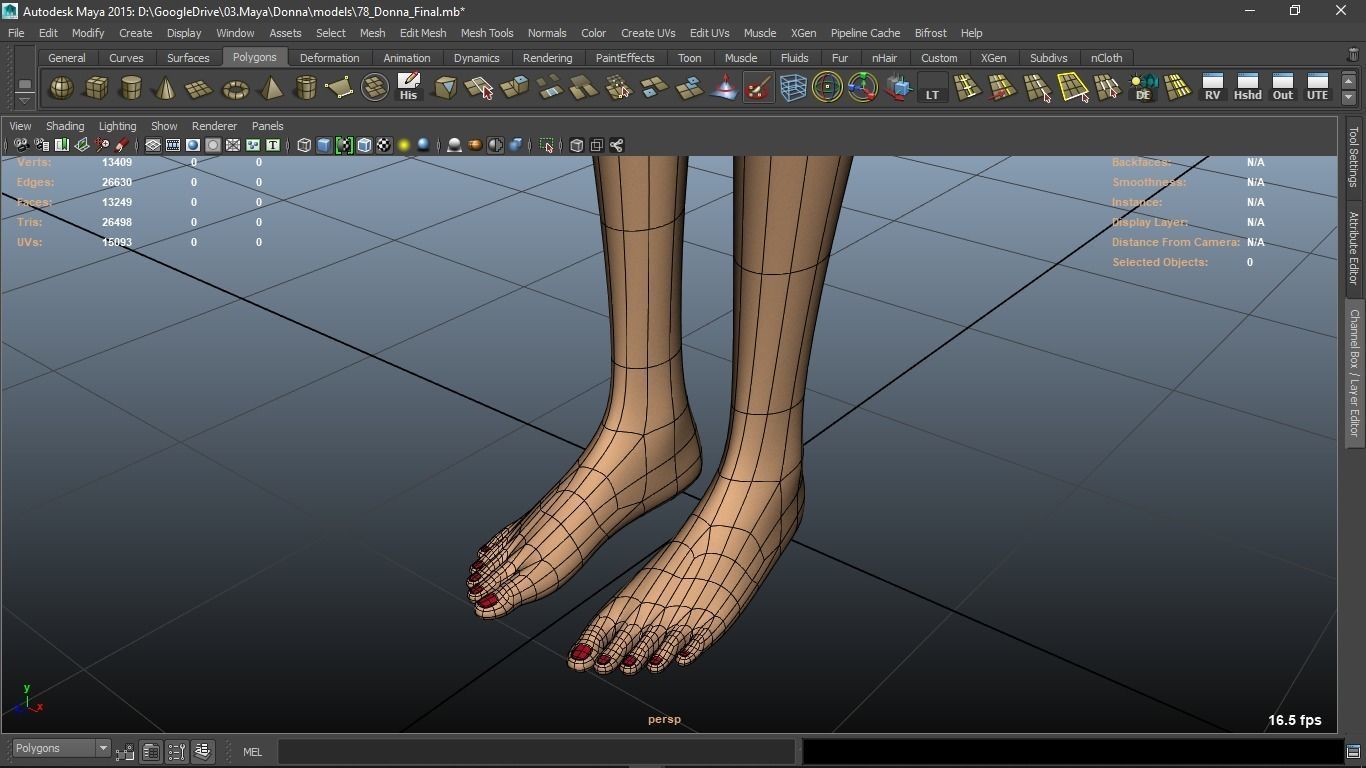Open the Sculpt Geometry brush tool icon
The width and height of the screenshot is (1366, 768).
coord(758,88)
